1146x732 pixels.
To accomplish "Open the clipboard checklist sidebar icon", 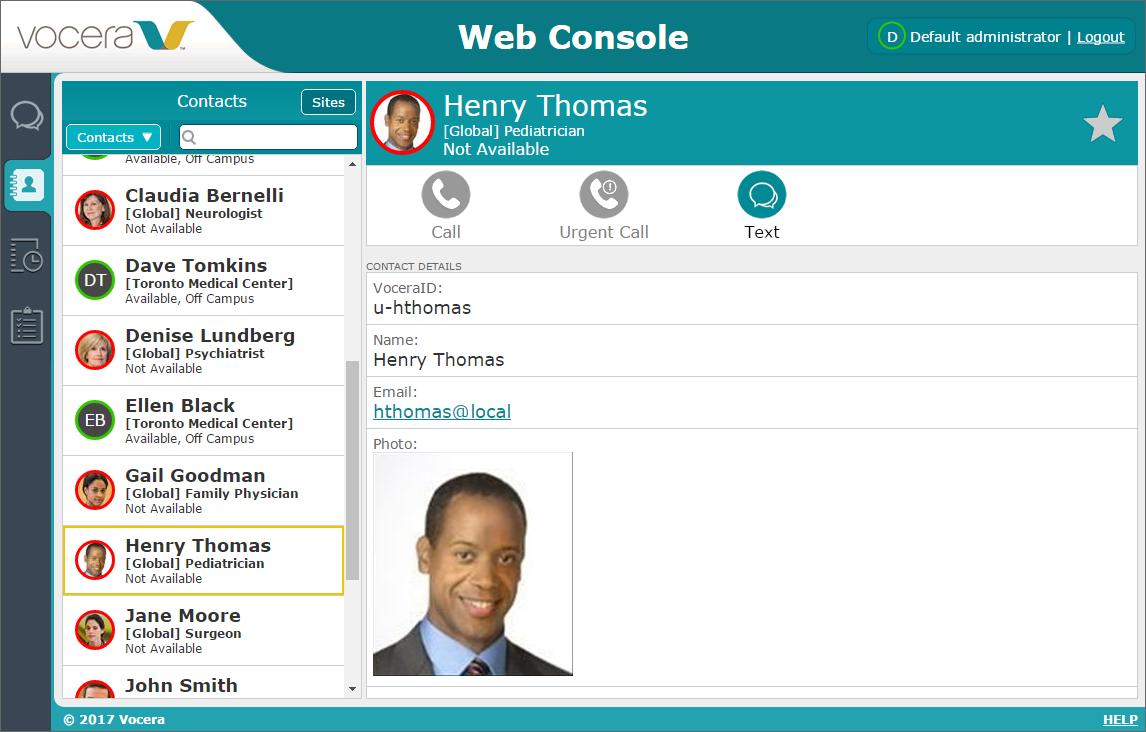I will (27, 325).
